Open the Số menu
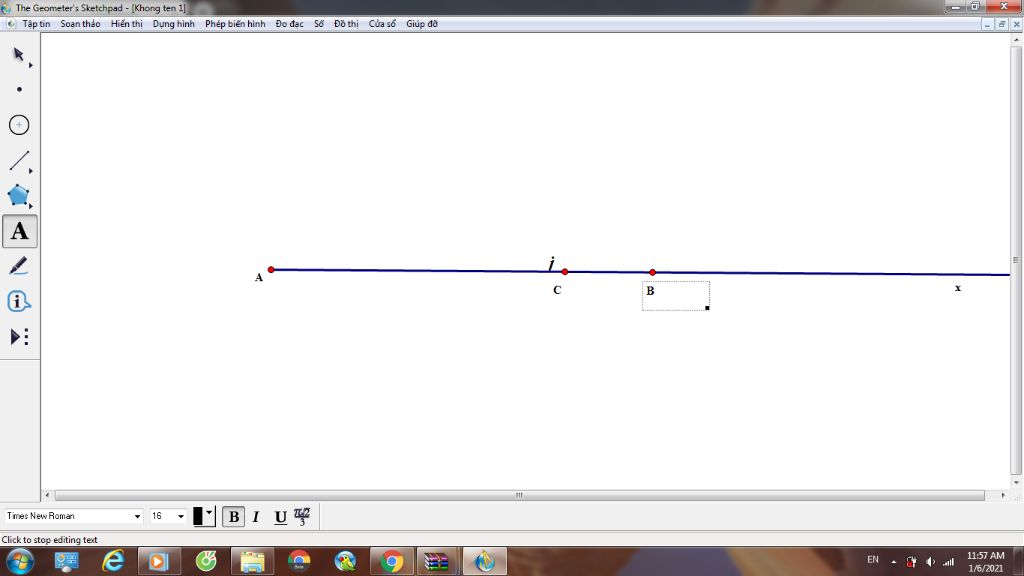This screenshot has width=1024, height=576. click(319, 24)
